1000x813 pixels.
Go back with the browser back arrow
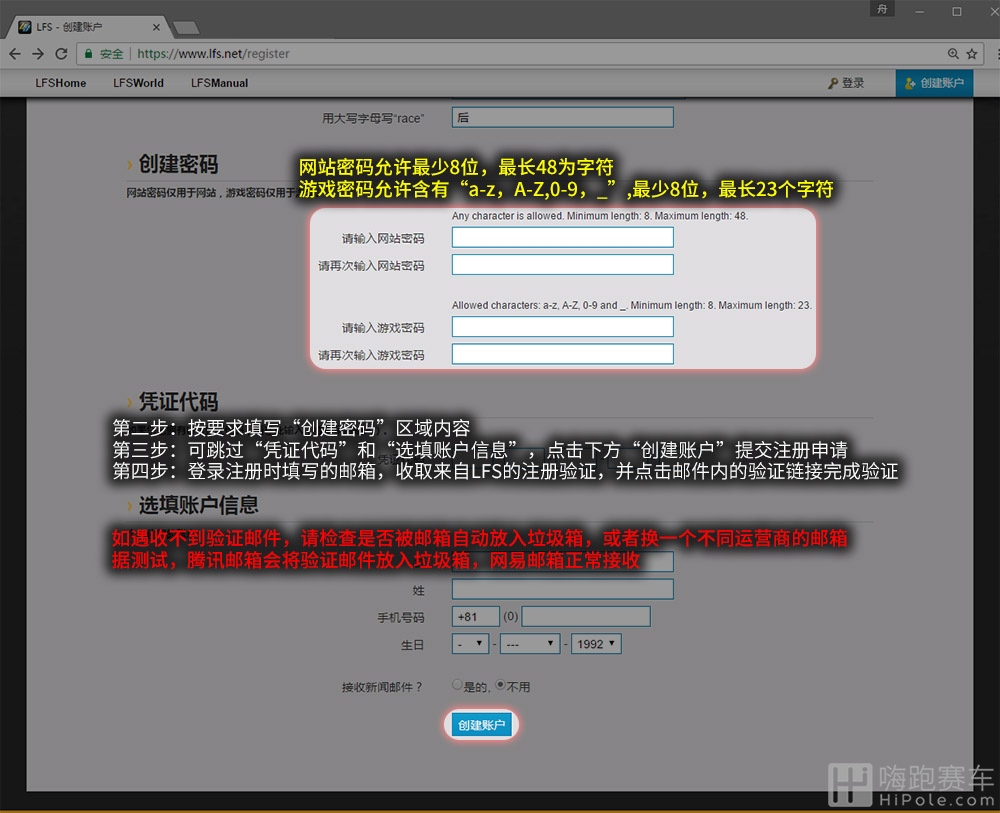pyautogui.click(x=15, y=54)
